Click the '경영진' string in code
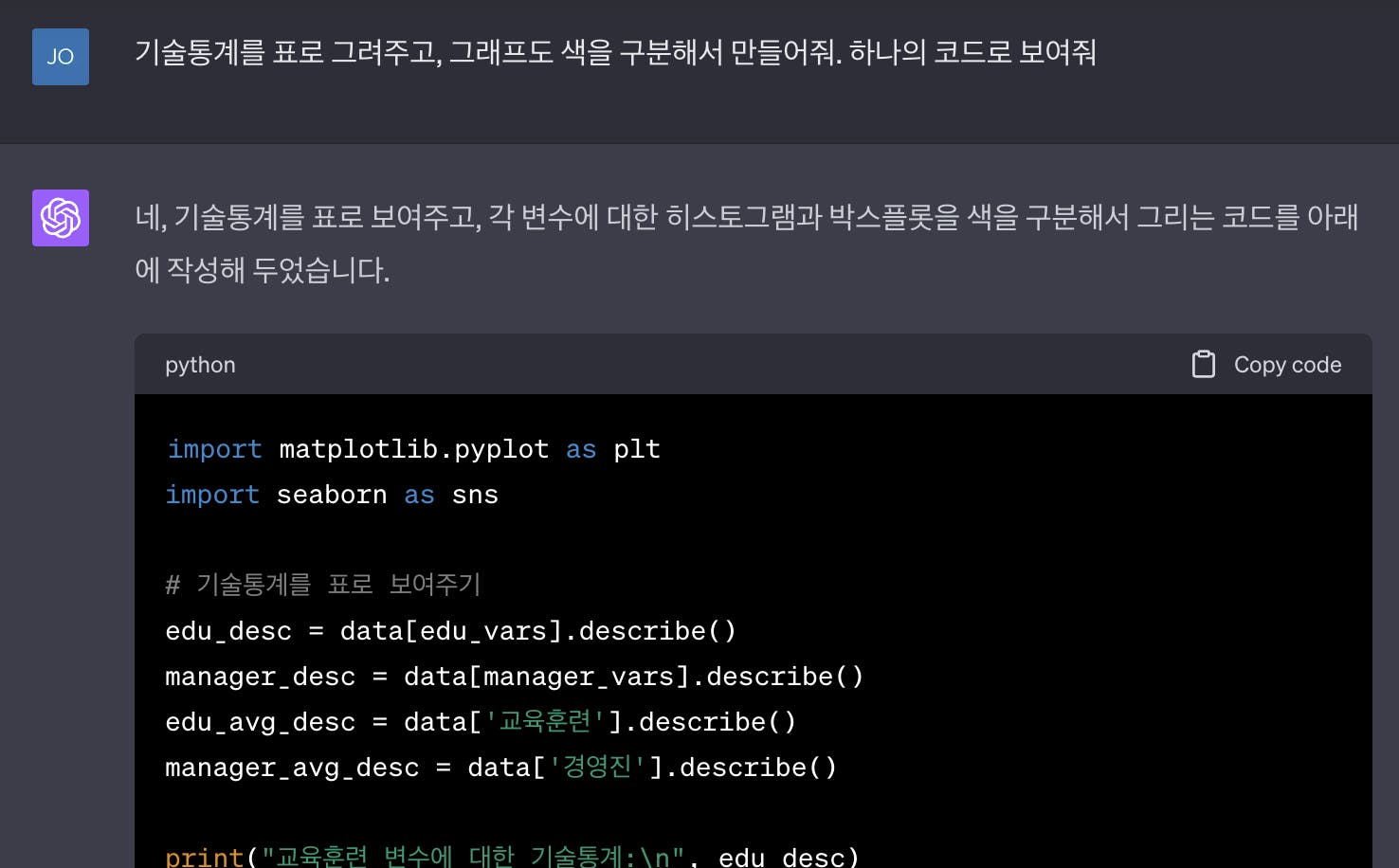 597,768
